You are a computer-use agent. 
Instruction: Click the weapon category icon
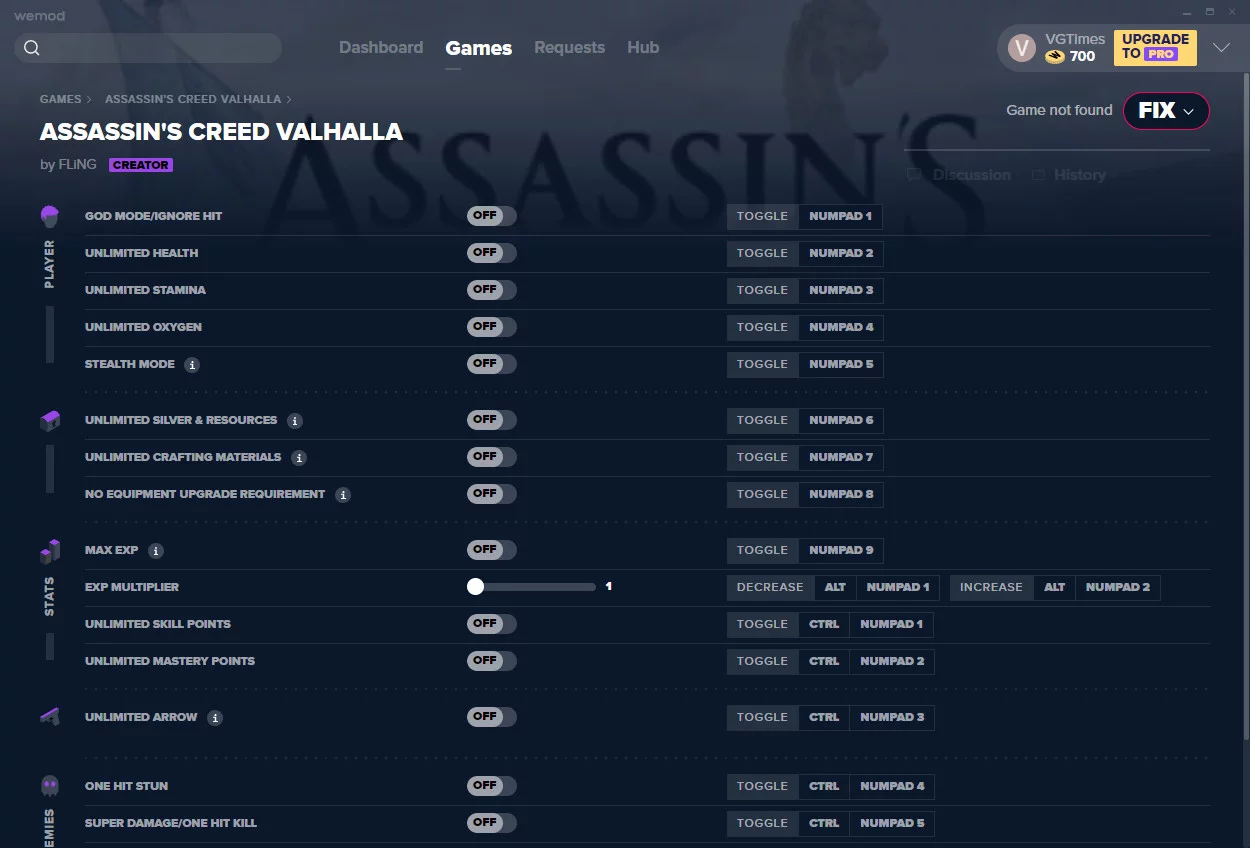click(x=50, y=716)
